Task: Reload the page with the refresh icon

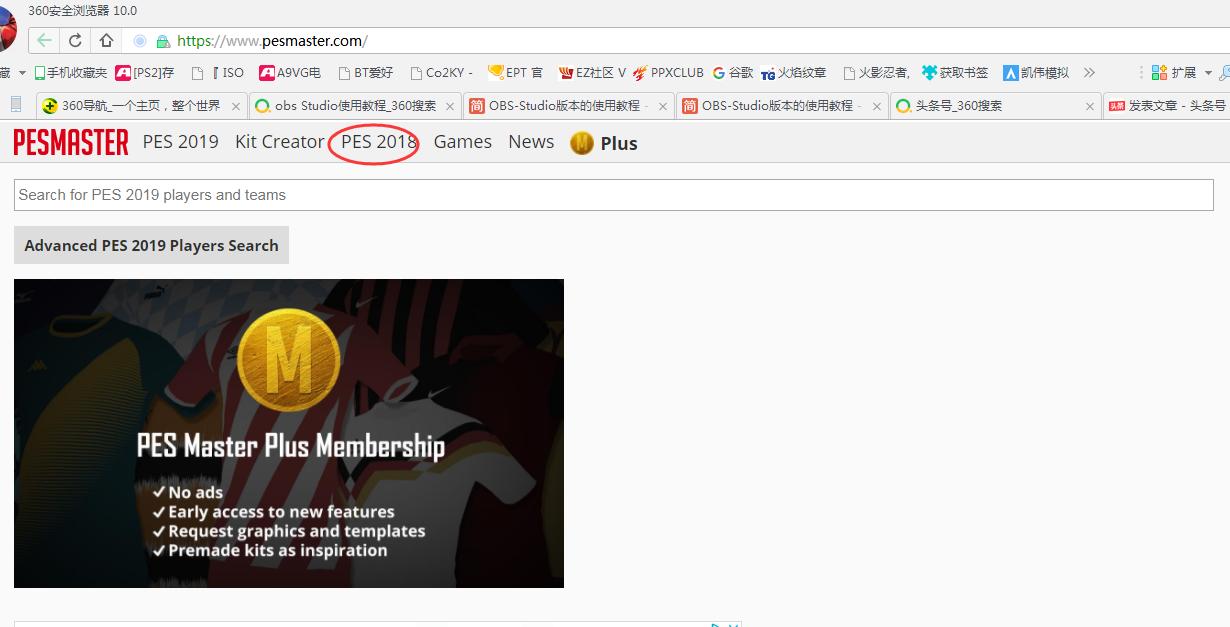Action: click(x=75, y=41)
